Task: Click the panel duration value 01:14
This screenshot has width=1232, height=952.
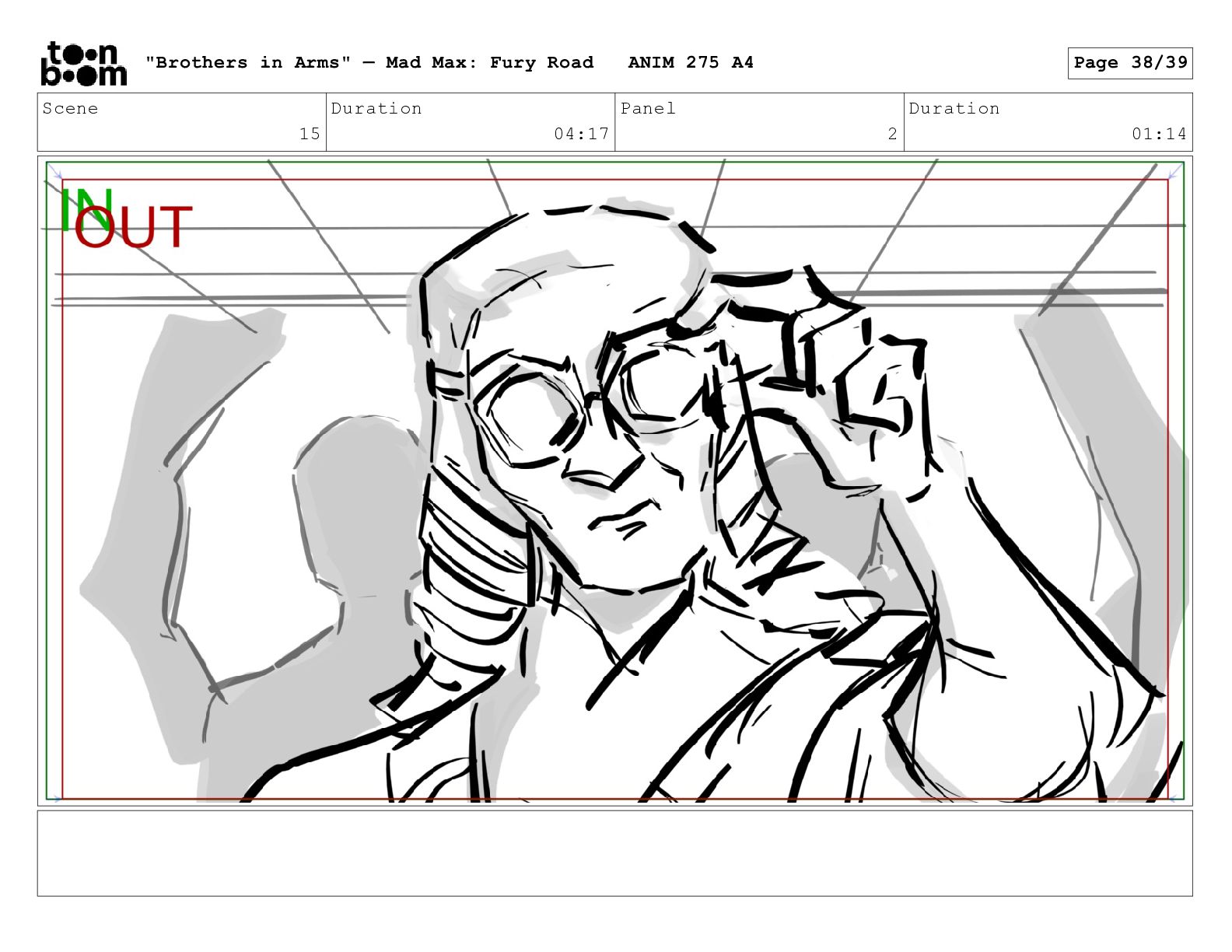Action: tap(1159, 134)
